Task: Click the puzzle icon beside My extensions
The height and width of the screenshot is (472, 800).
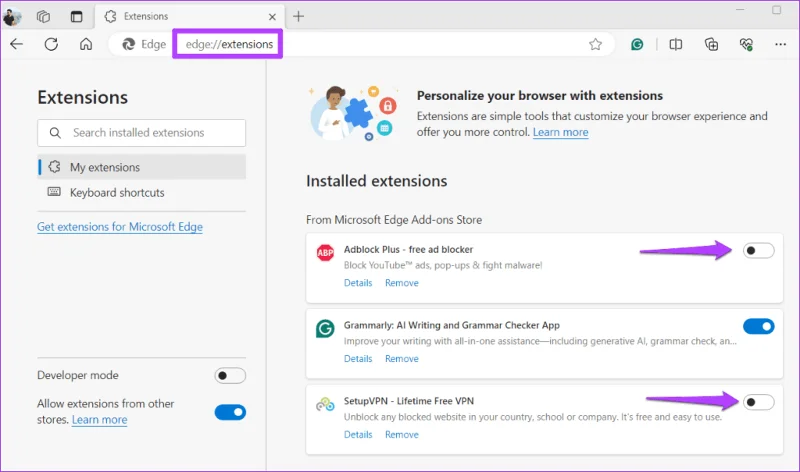Action: click(54, 167)
